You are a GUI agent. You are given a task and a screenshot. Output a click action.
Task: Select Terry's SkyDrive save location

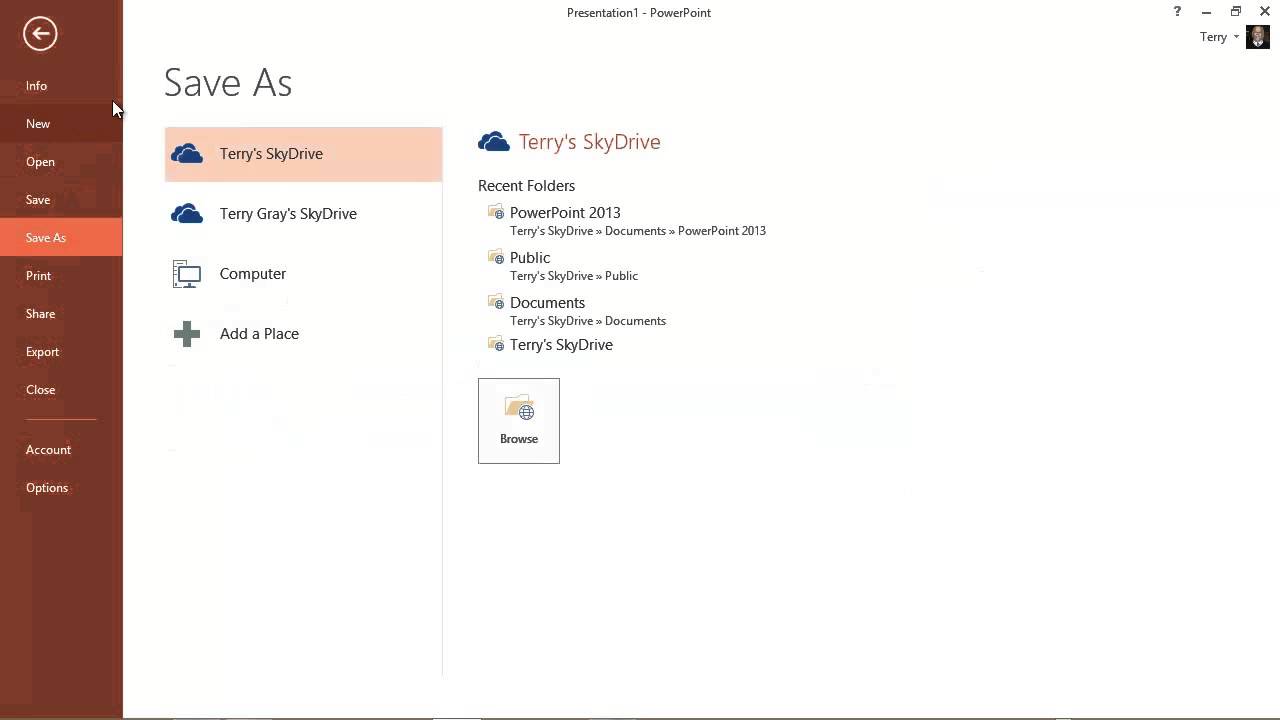(303, 154)
